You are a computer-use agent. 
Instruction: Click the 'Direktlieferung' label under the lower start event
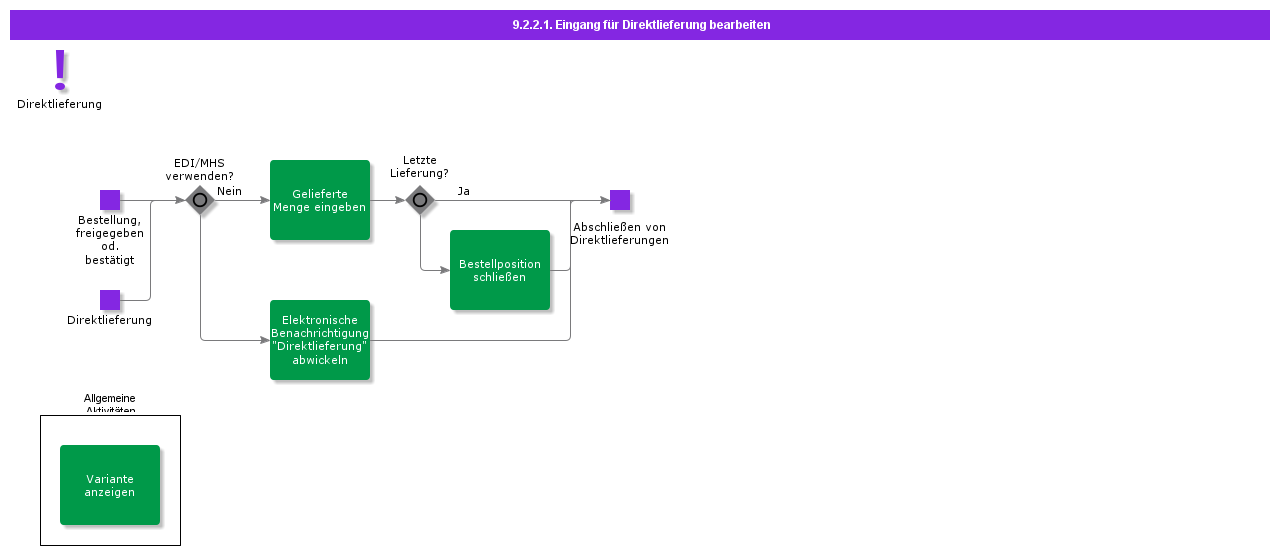pos(110,320)
